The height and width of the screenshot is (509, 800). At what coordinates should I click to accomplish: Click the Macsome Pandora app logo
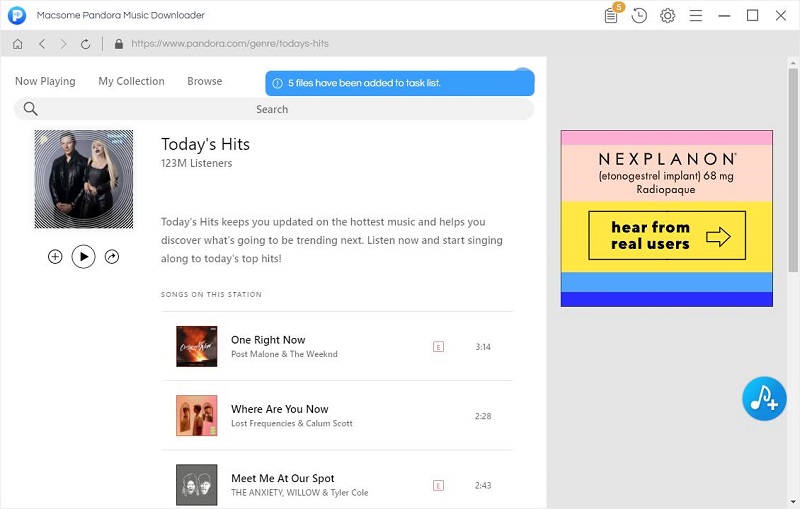[x=17, y=15]
